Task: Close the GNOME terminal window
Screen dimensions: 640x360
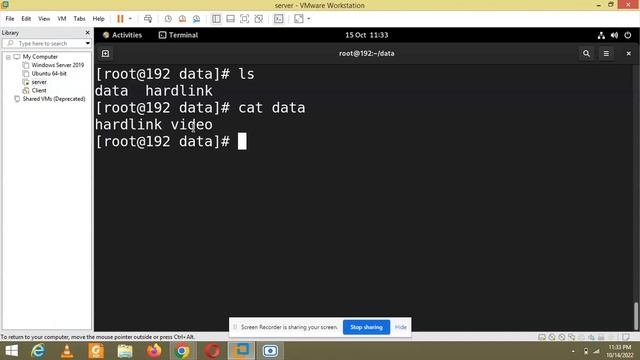Action: pyautogui.click(x=629, y=53)
